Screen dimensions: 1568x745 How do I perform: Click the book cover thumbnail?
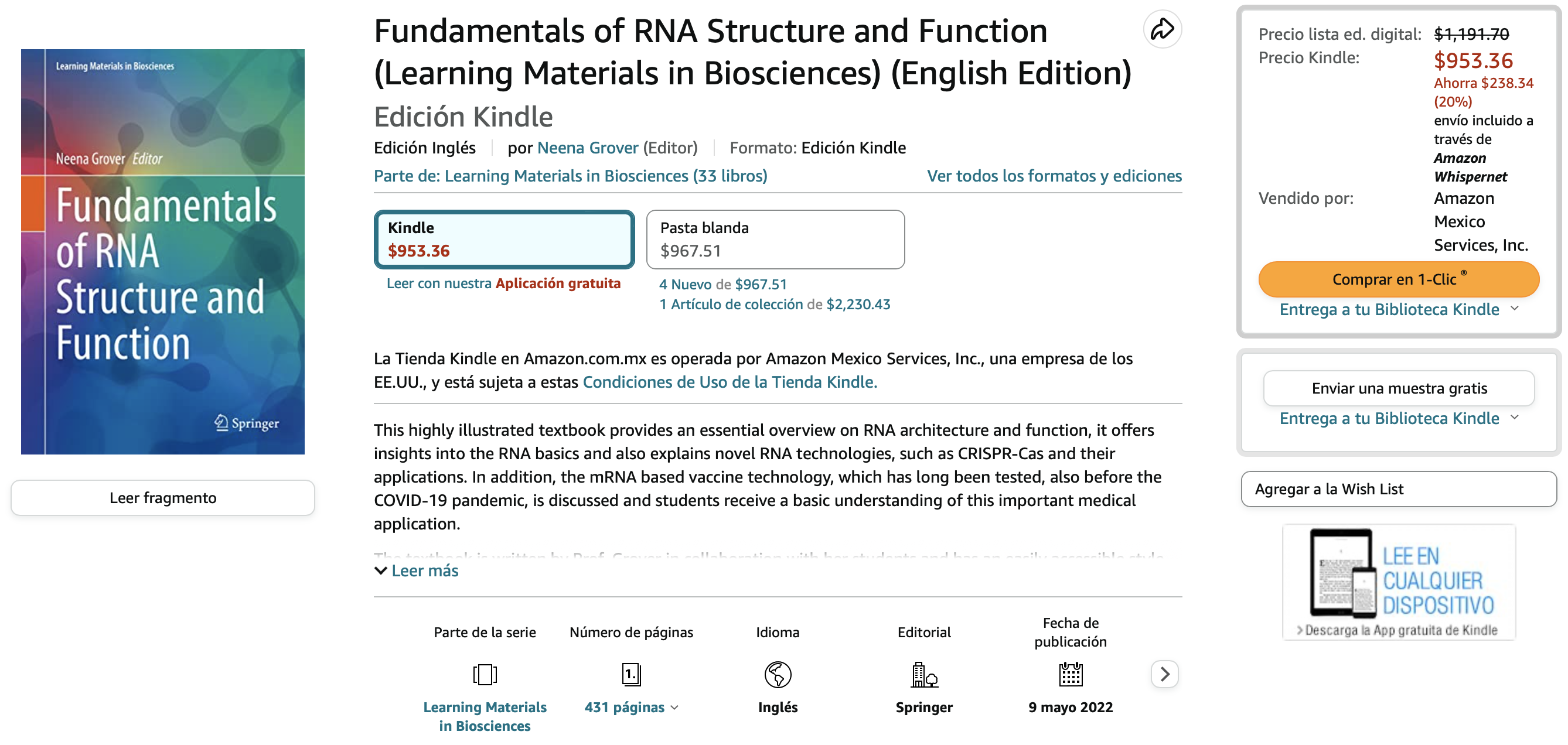pyautogui.click(x=162, y=251)
